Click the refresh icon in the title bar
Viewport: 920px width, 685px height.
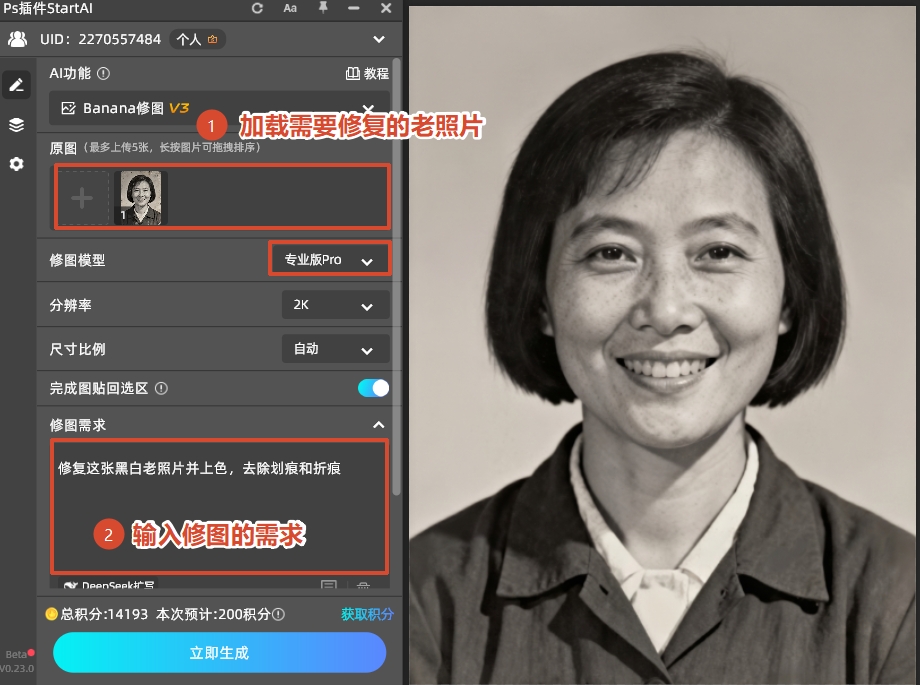258,8
